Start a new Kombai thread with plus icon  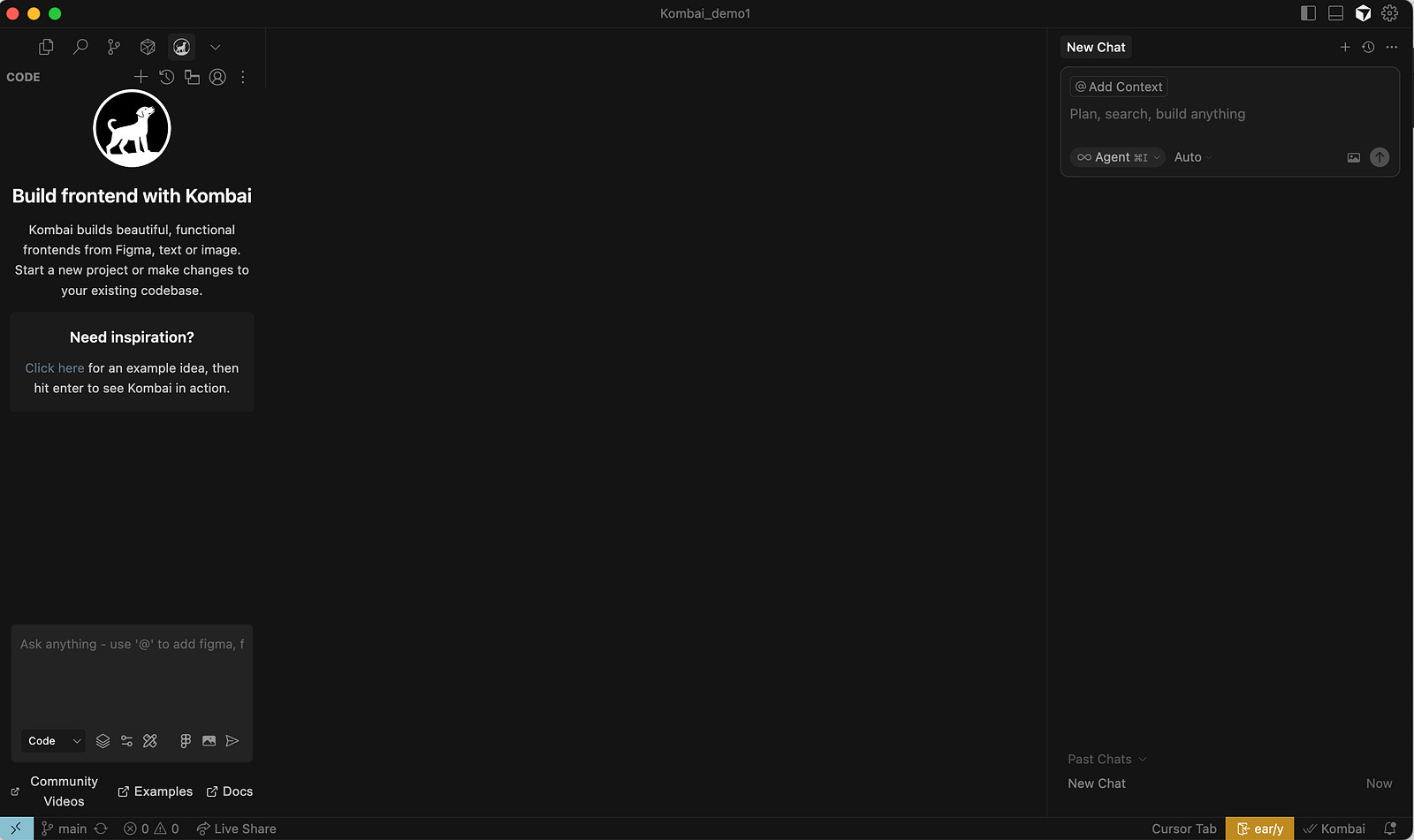pos(141,77)
